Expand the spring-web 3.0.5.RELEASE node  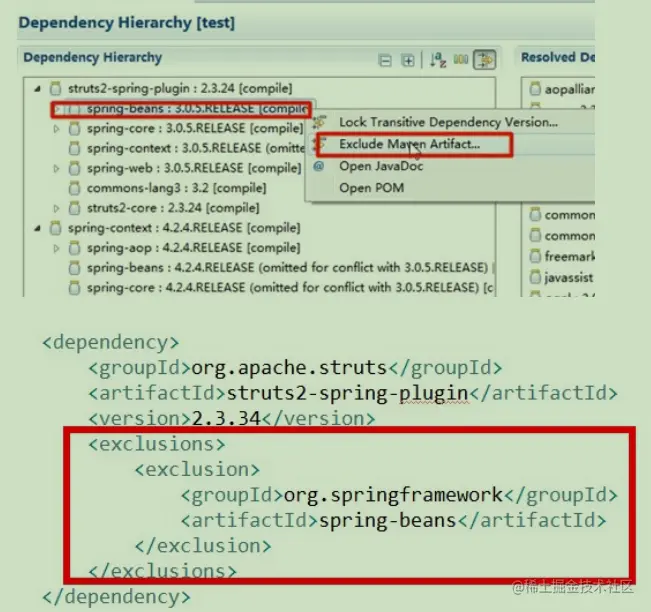pos(56,169)
